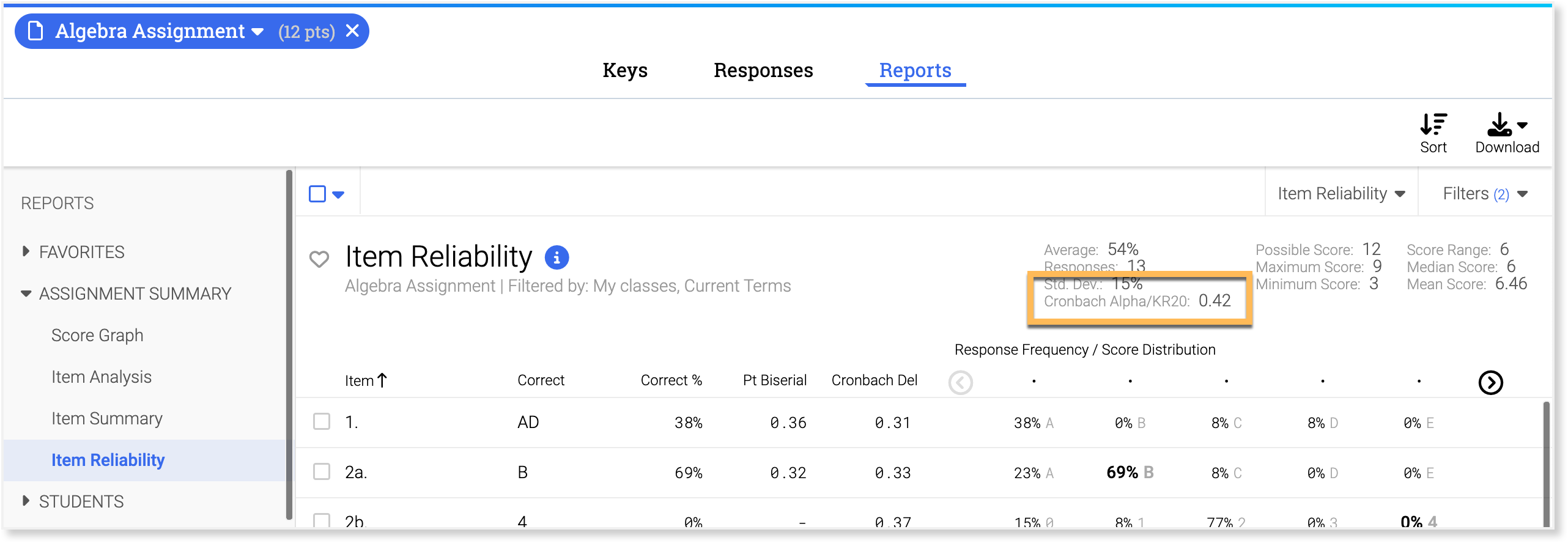Open the Score Graph report
The image size is (1568, 543).
click(x=97, y=335)
